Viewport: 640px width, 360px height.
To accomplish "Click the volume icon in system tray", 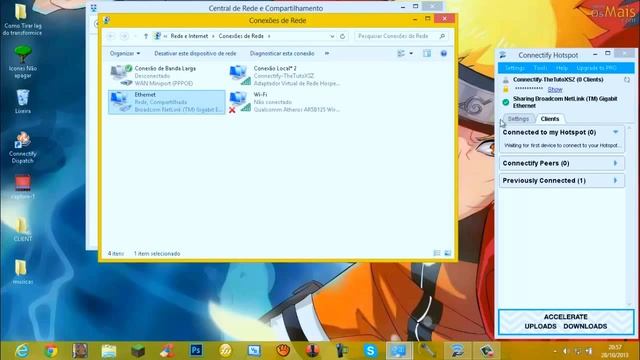I will pyautogui.click(x=566, y=351).
